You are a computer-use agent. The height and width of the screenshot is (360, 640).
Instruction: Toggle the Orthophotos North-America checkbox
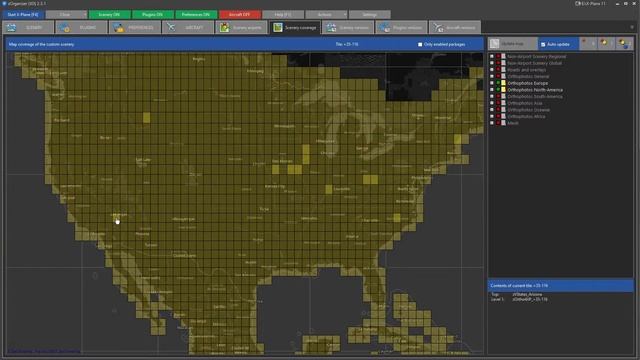click(x=492, y=89)
